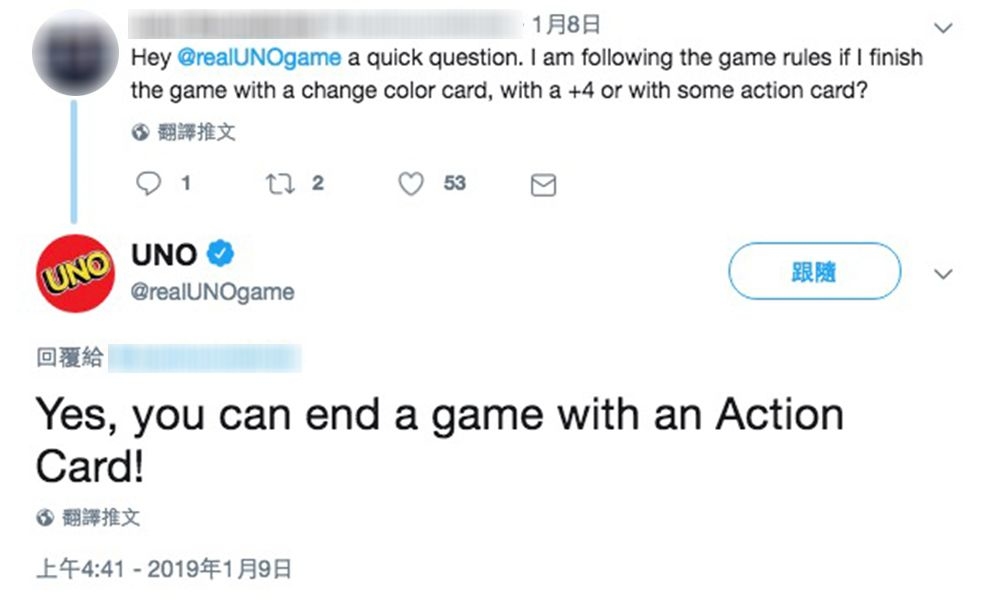
Task: Click the translate globe icon on UNO's reply
Action: point(45,516)
